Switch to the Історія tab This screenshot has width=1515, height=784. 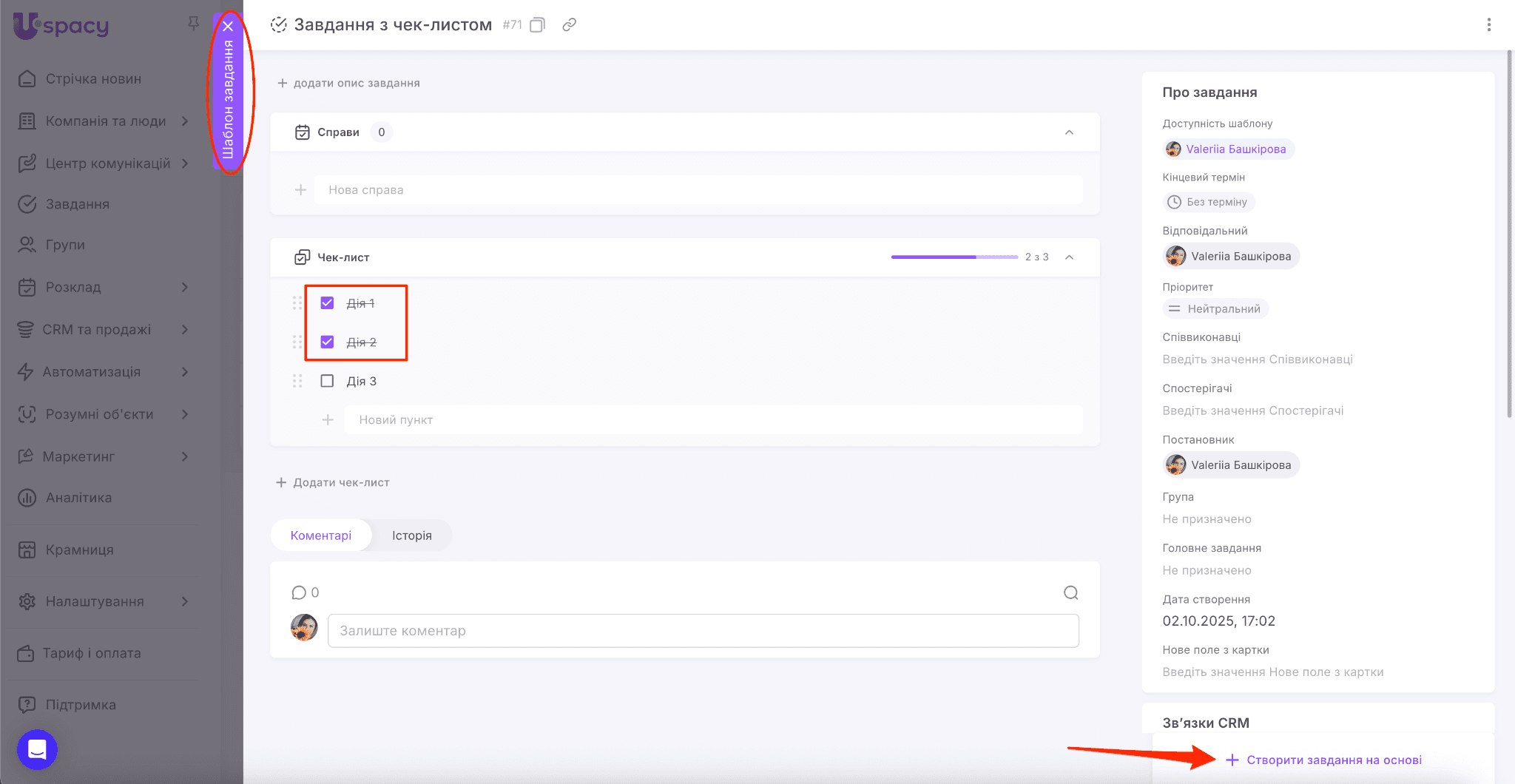[411, 535]
